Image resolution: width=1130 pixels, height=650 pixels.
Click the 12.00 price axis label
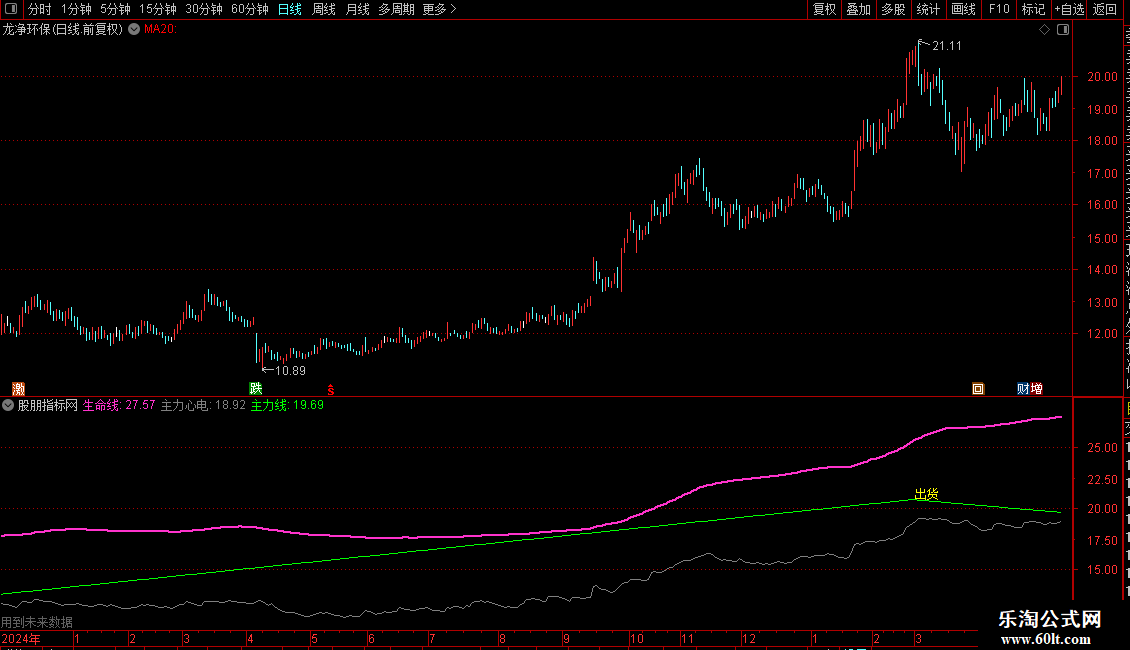tap(1102, 334)
